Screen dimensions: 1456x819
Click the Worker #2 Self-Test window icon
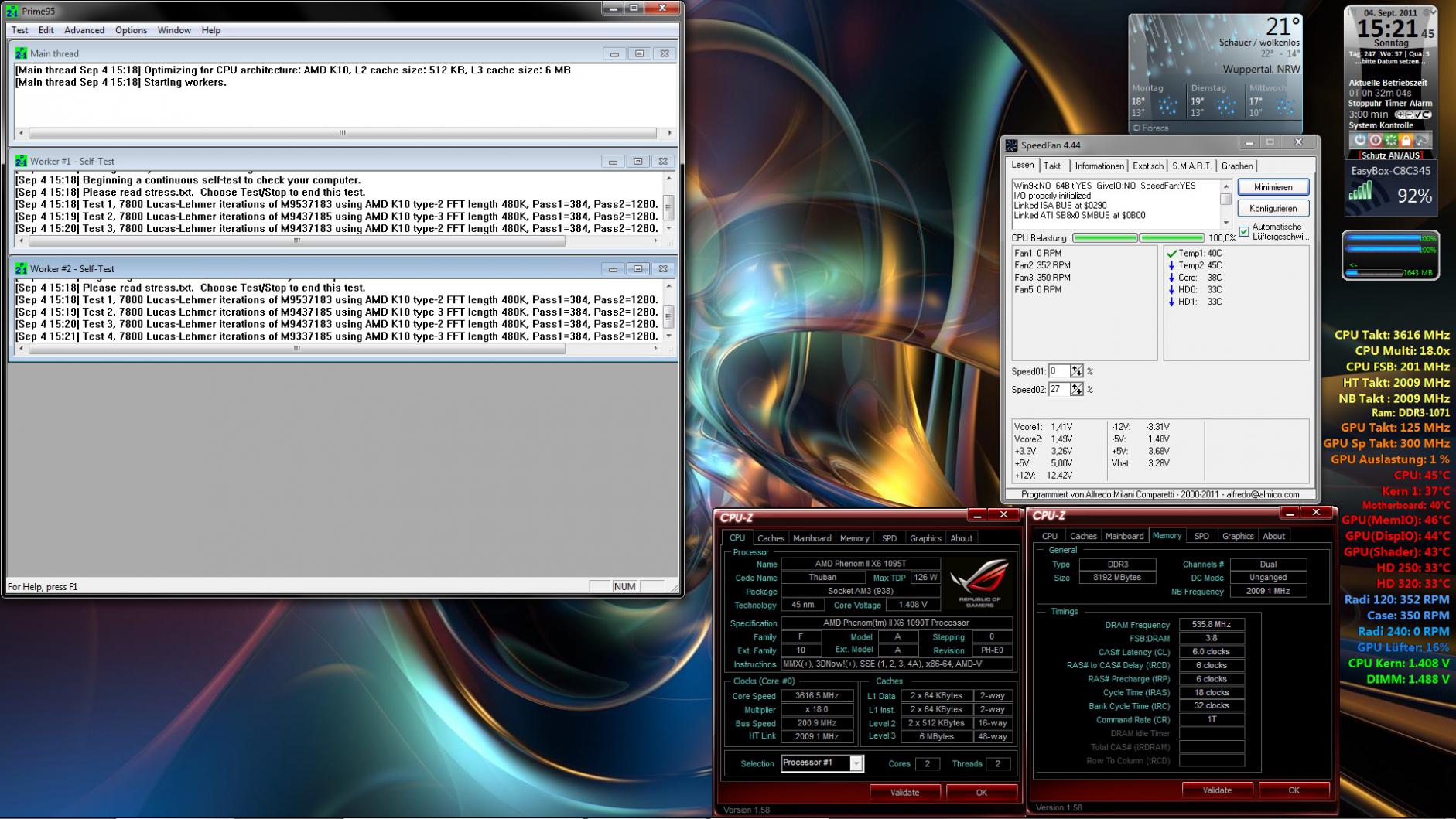point(21,268)
